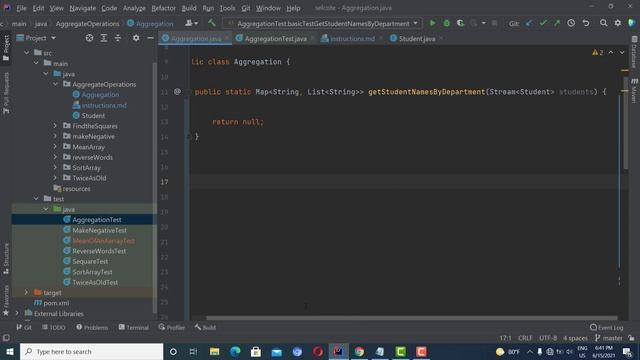Open the warnings indicator showing 2
640x360 pixels.
(598, 52)
